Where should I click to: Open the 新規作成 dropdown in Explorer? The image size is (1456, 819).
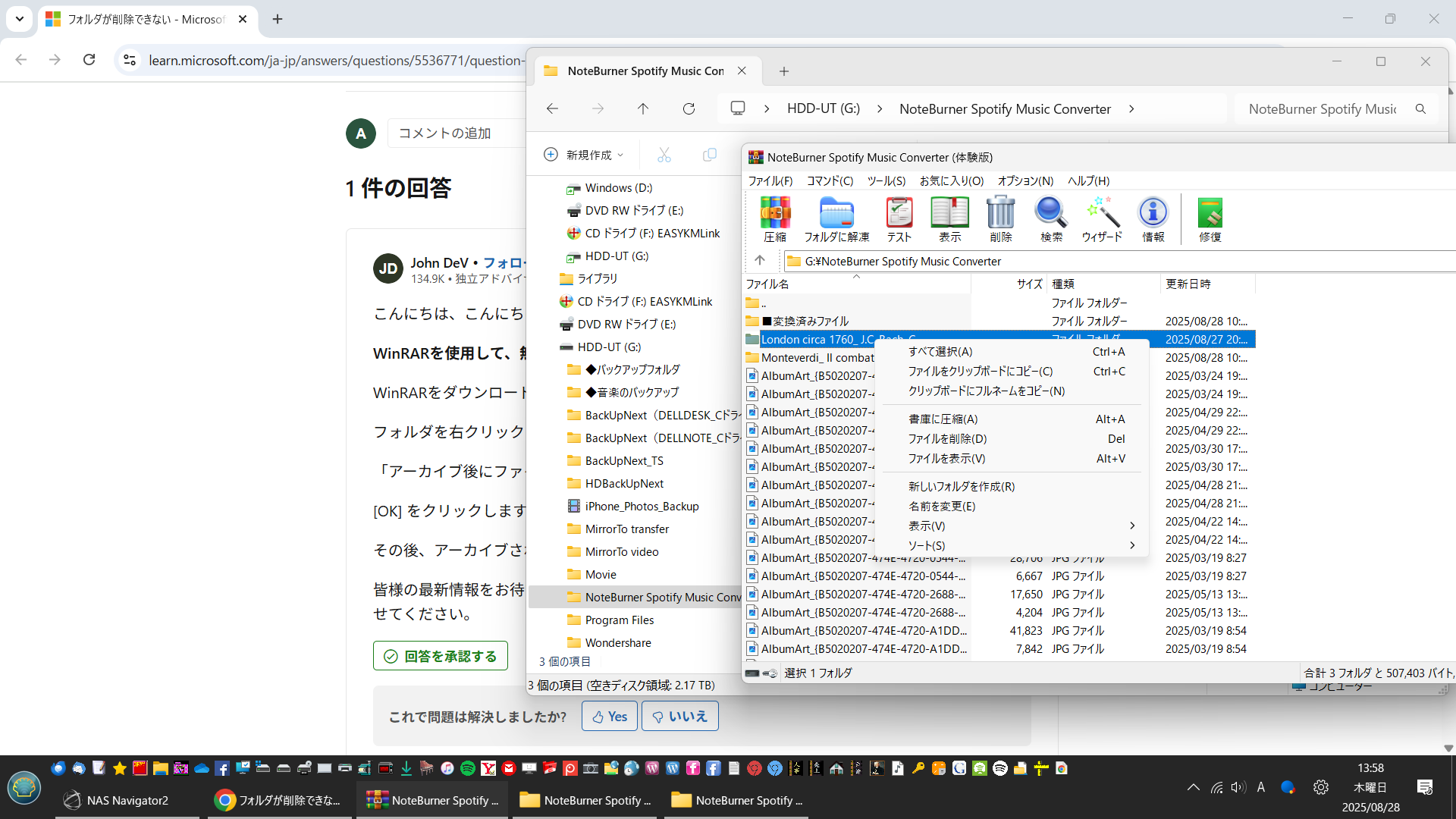point(584,155)
